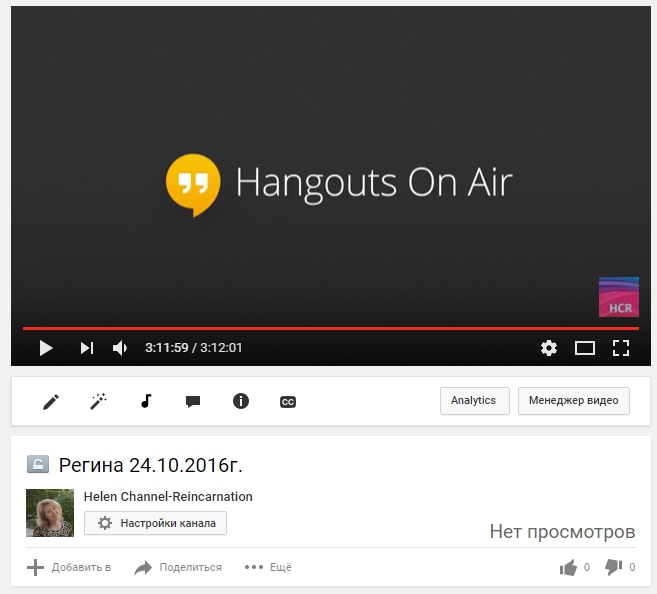Expand the Ещё more options menu
Viewport: 657px width, 594px height.
(268, 567)
